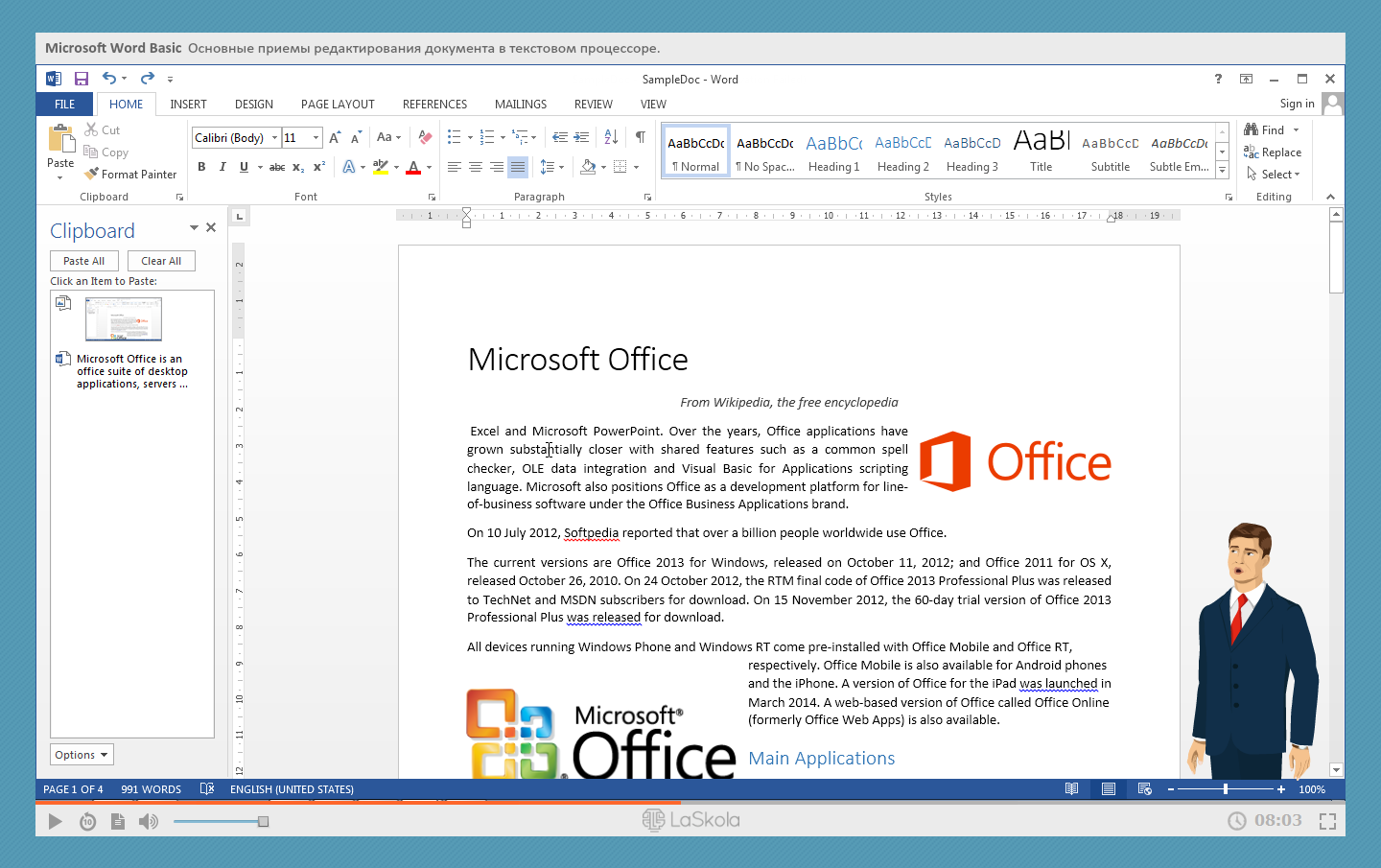Apply bullet list formatting
Viewport: 1381px width, 868px height.
click(455, 137)
